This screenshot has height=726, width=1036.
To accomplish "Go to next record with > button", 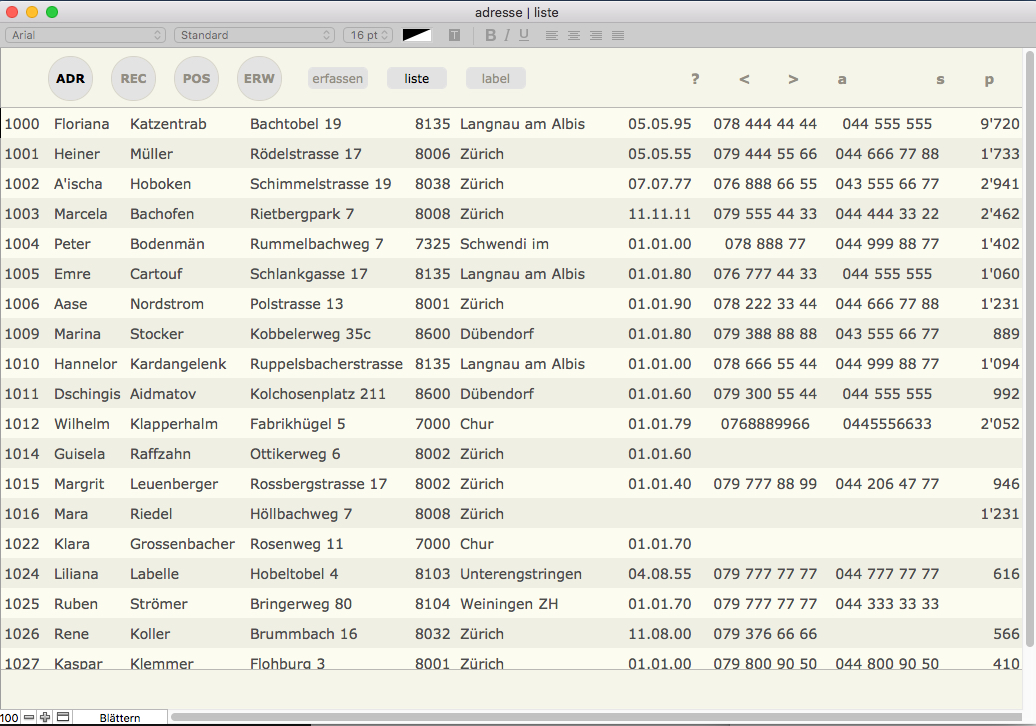I will 793,79.
